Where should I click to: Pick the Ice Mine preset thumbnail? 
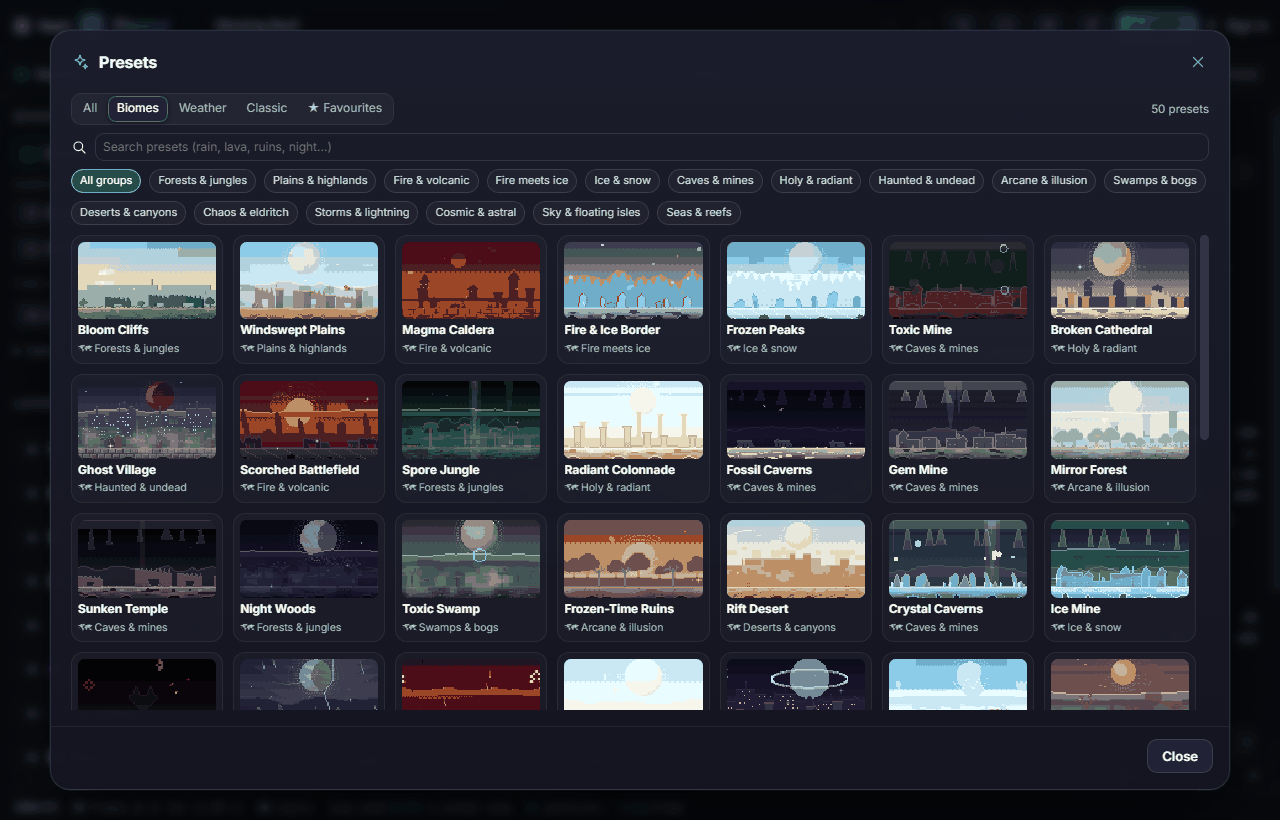(x=1120, y=559)
